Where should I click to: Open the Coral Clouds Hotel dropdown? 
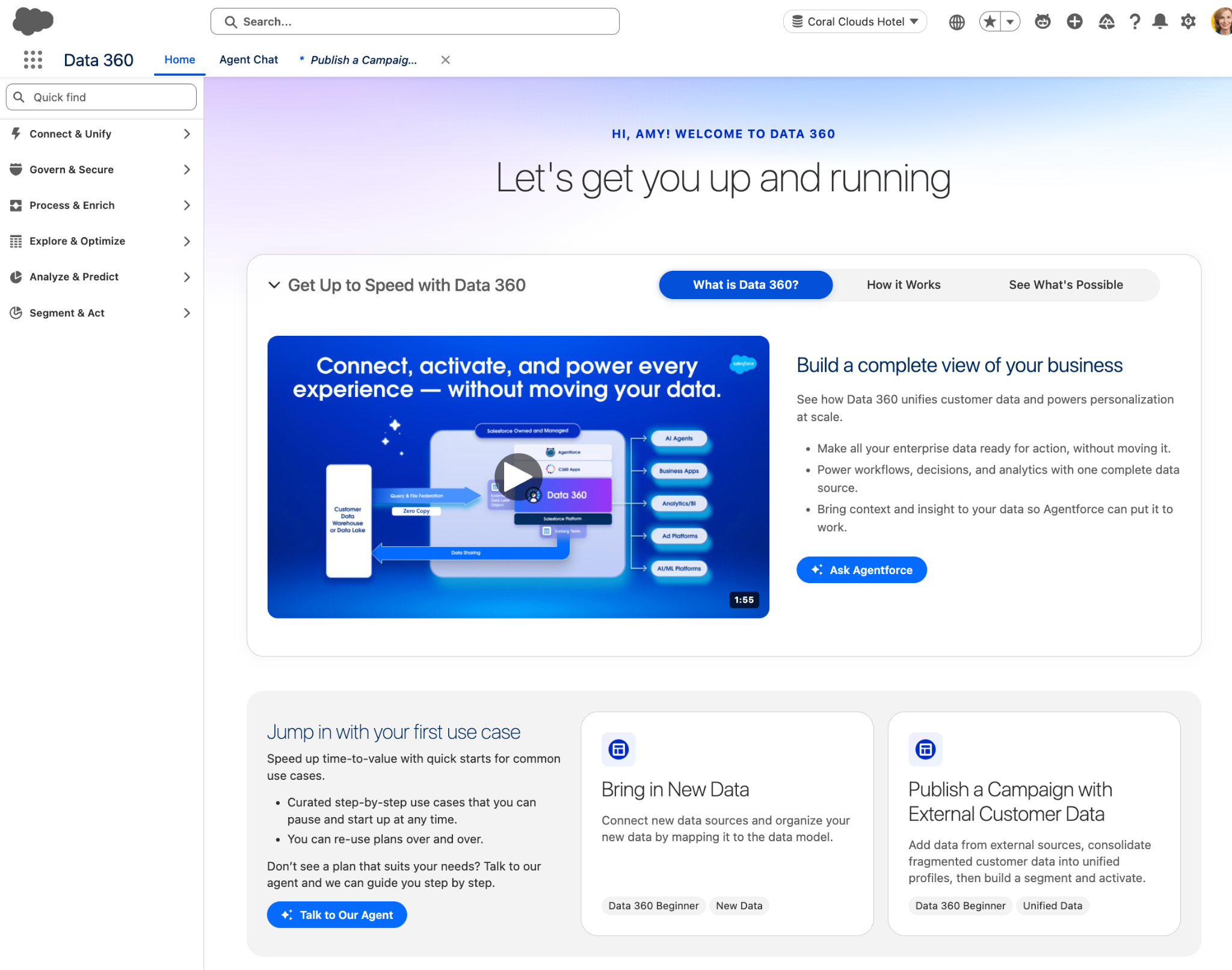tap(855, 22)
